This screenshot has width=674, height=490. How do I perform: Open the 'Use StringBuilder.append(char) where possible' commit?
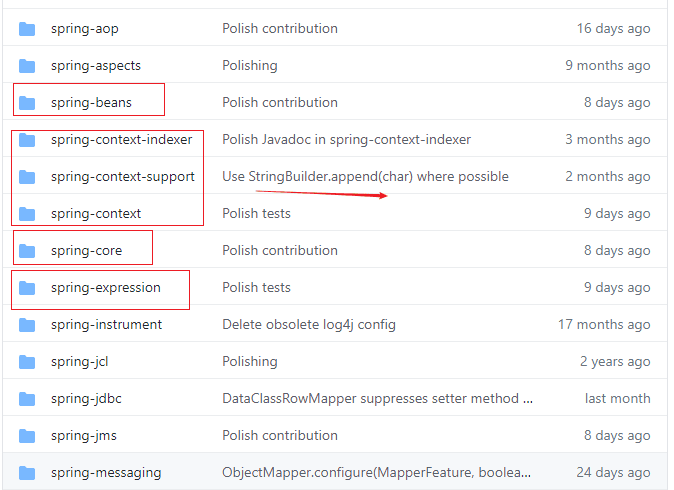(x=365, y=177)
